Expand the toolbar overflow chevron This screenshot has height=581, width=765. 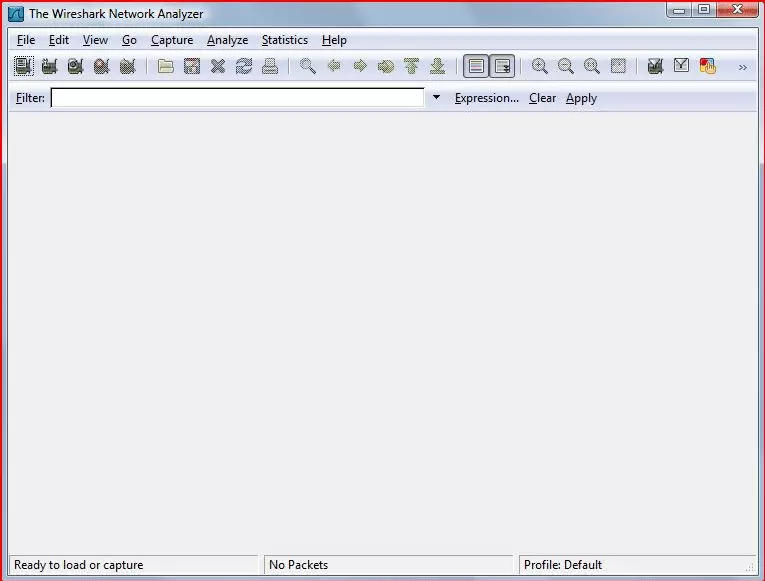point(743,67)
